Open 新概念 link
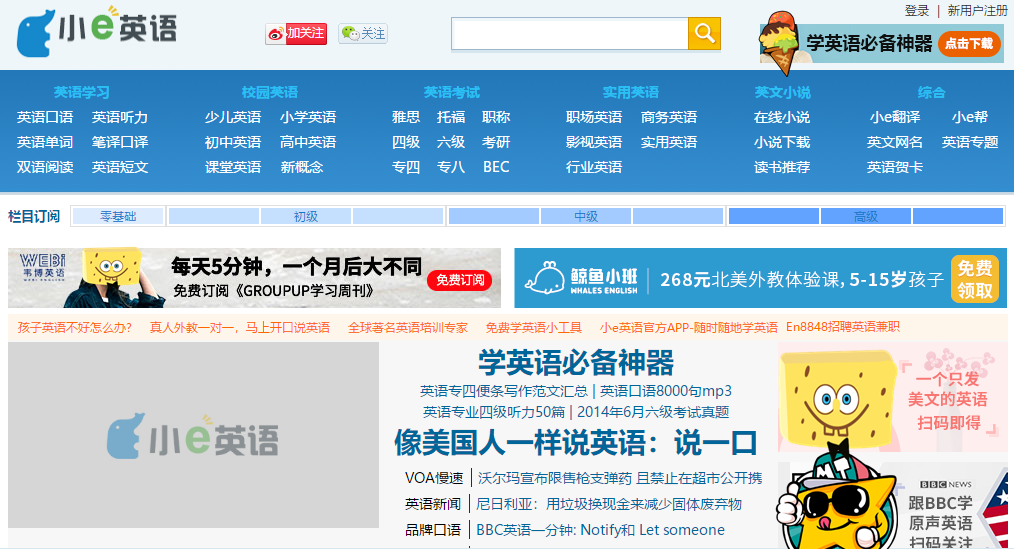 pyautogui.click(x=301, y=167)
